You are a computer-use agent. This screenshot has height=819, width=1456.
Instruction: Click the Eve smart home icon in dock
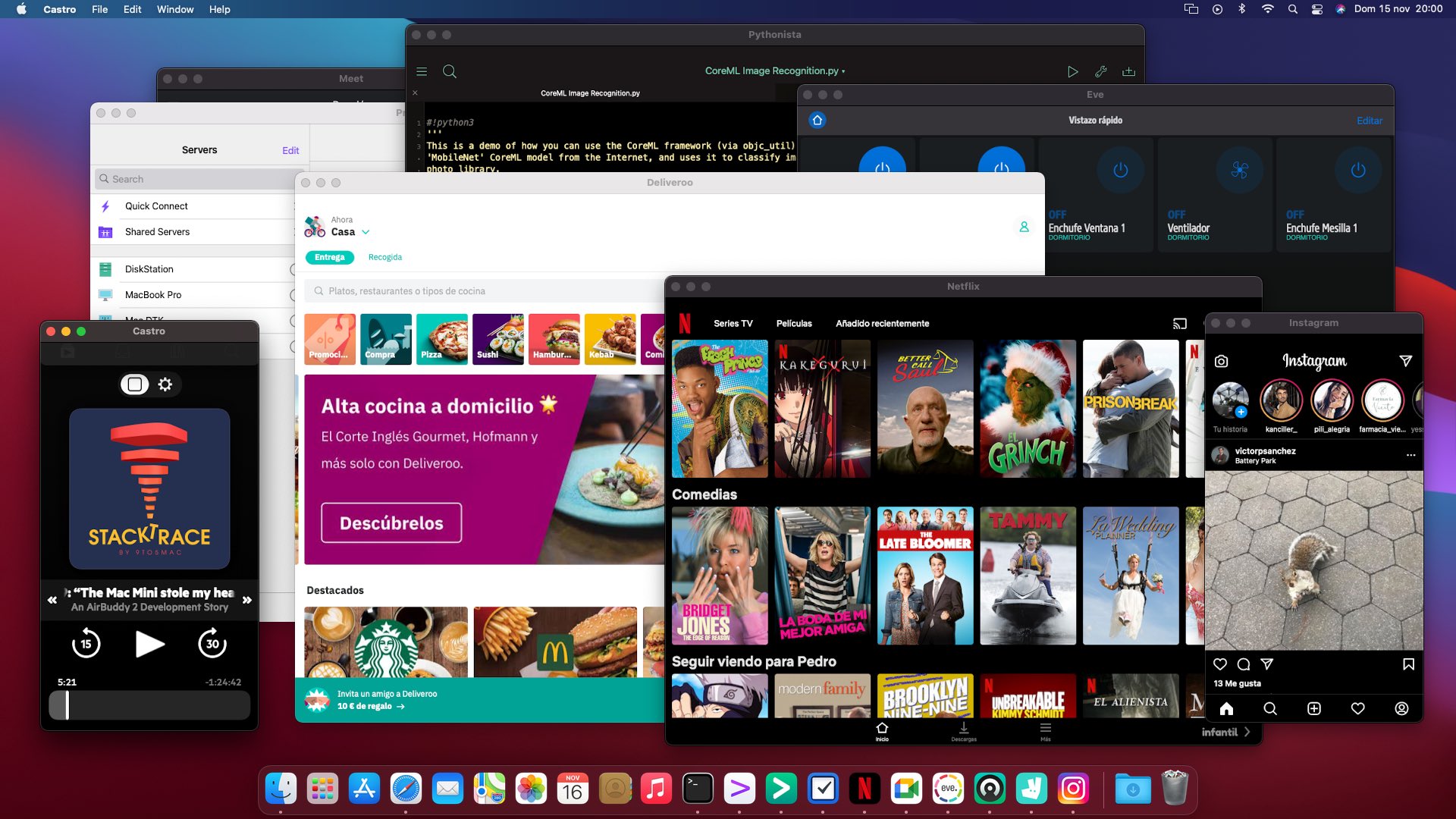(x=949, y=788)
